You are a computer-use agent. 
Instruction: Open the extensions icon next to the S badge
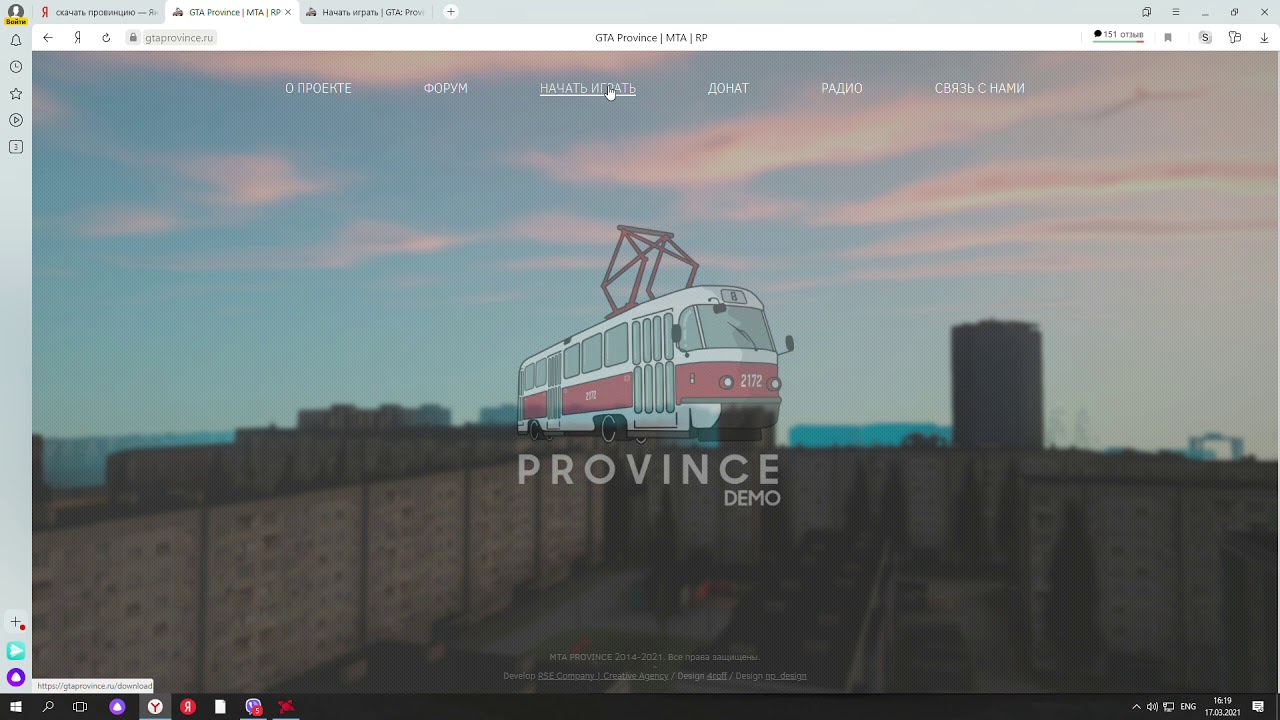[x=1235, y=37]
